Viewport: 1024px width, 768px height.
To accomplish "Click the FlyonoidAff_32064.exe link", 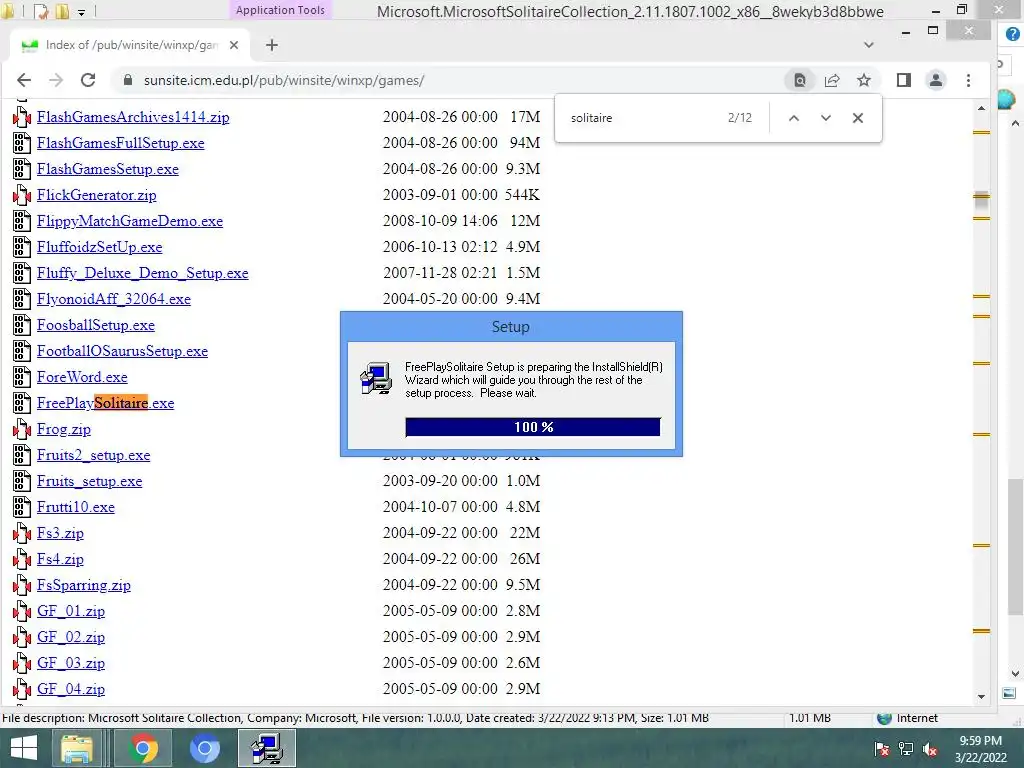I will 114,299.
